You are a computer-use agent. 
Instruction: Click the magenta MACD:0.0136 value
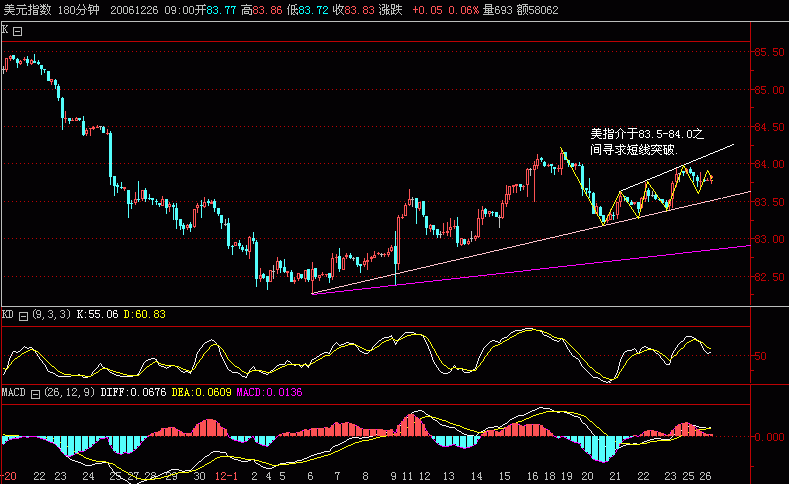click(x=269, y=392)
